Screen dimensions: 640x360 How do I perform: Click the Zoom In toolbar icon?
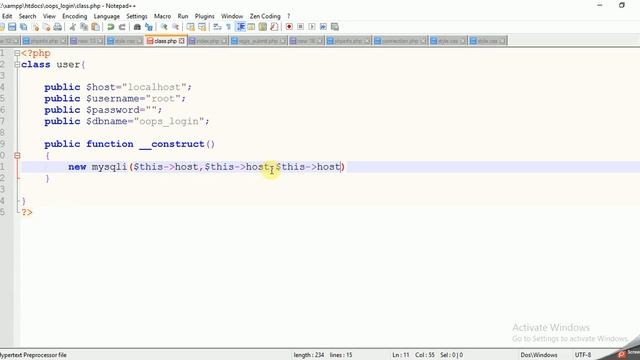[164, 27]
